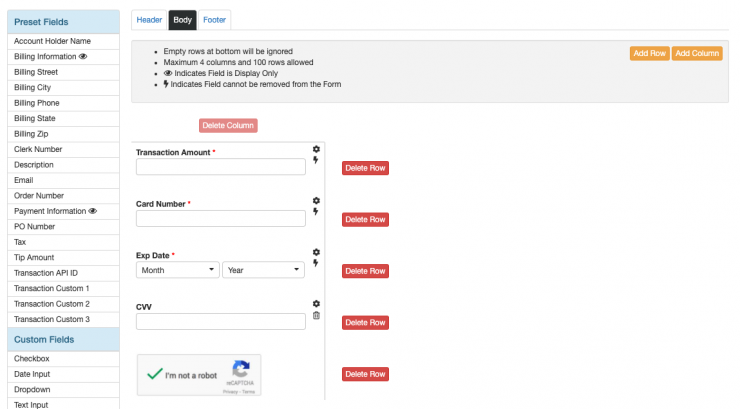The image size is (740, 409).
Task: Focus the Transaction Amount input field
Action: (x=221, y=167)
